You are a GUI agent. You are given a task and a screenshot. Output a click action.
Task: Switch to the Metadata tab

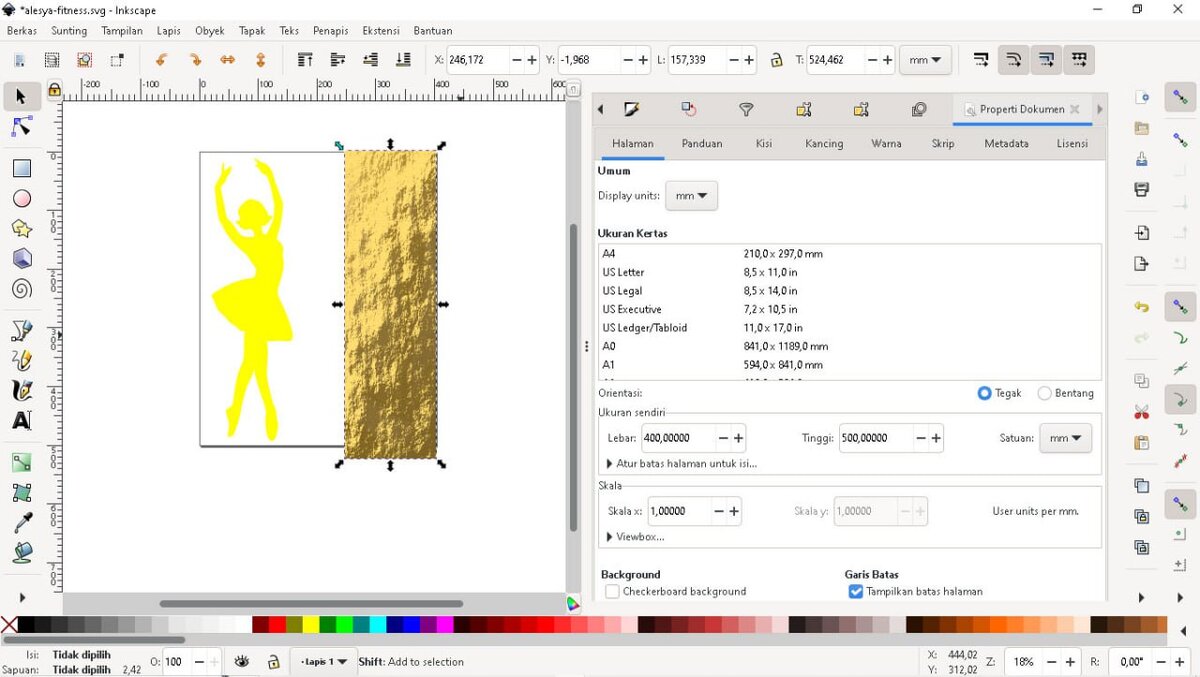click(x=1006, y=144)
